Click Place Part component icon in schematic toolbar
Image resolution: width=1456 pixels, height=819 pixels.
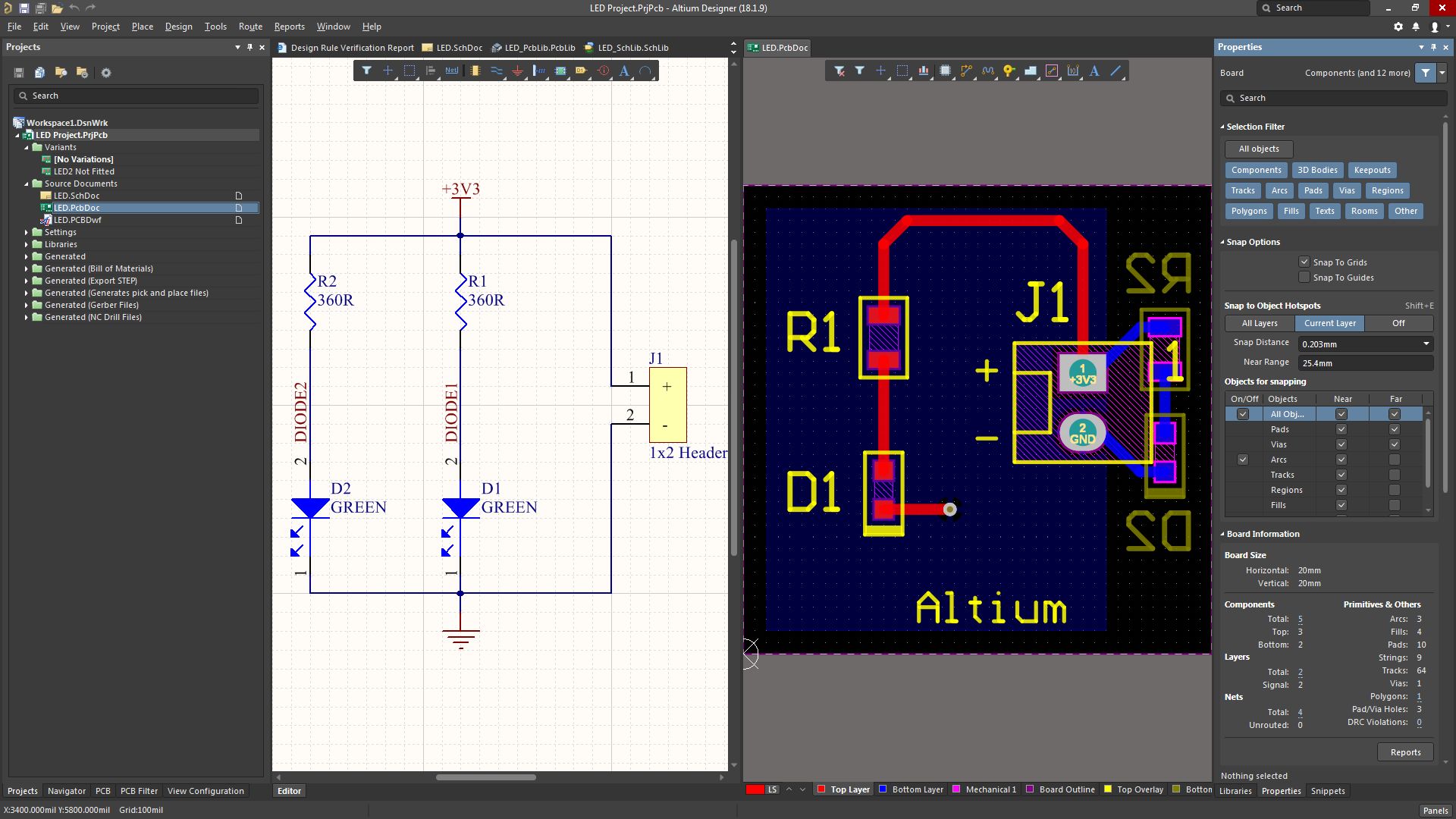coord(475,71)
